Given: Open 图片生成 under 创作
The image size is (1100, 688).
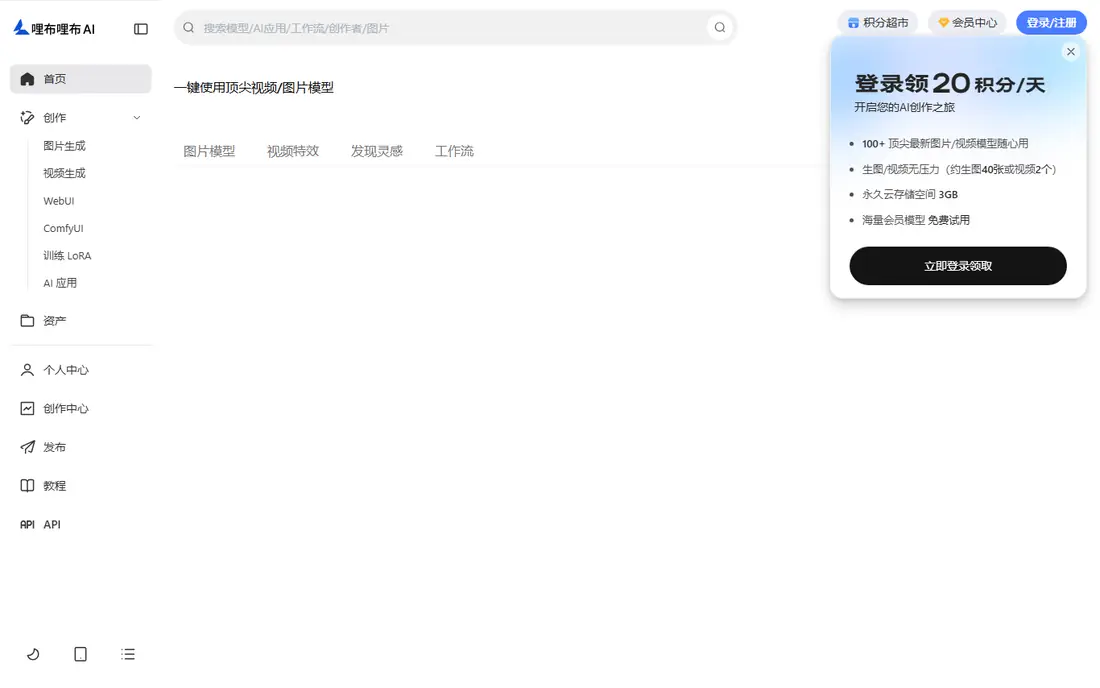Looking at the screenshot, I should tap(65, 146).
